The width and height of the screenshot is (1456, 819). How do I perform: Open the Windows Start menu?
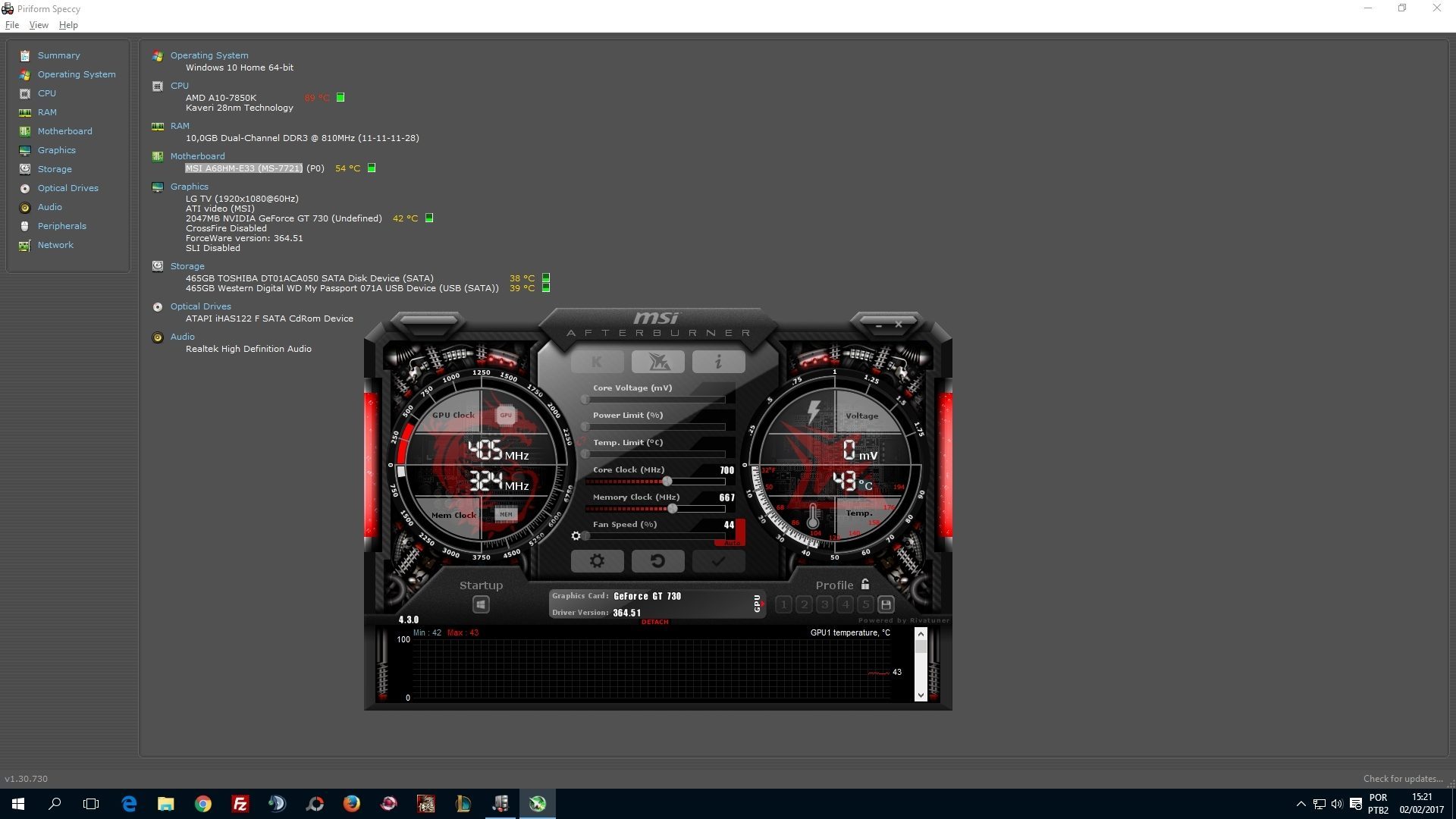point(18,804)
